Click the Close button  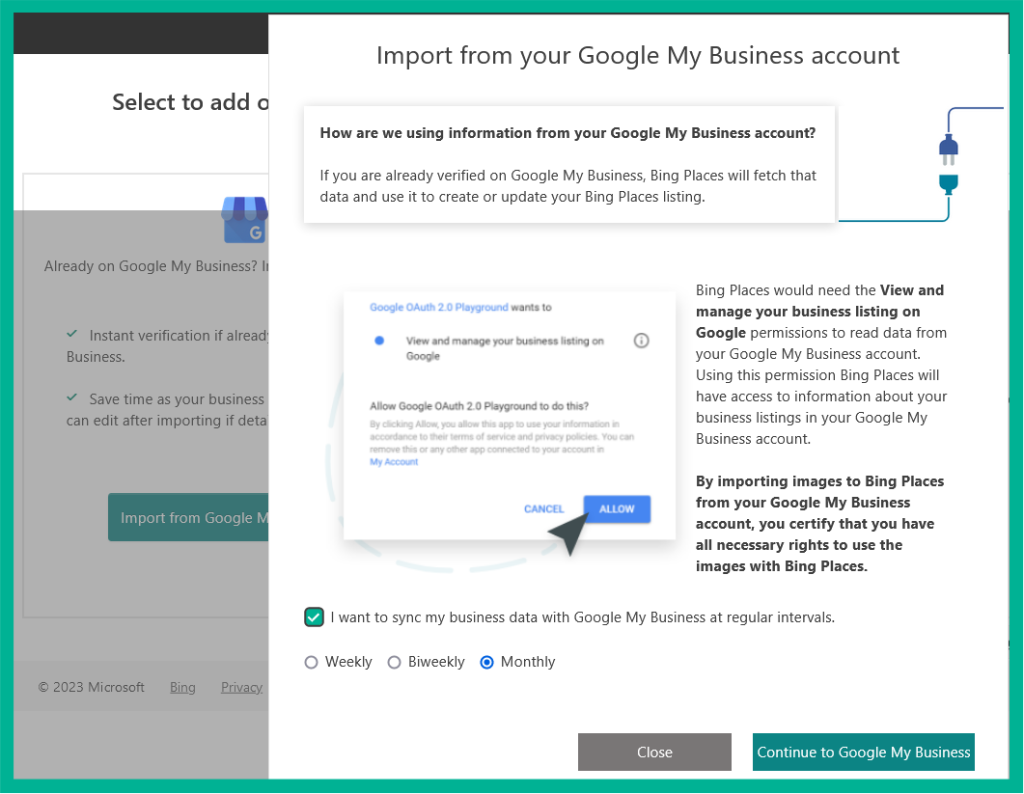coord(654,752)
